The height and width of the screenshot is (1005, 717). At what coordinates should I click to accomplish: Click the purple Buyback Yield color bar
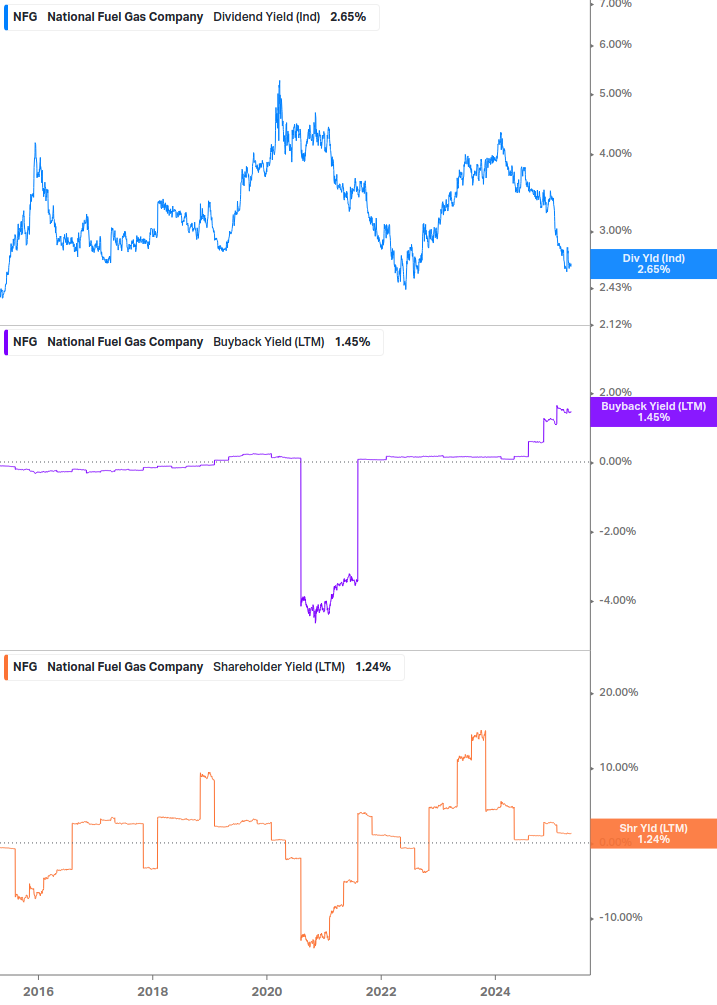pyautogui.click(x=6, y=342)
